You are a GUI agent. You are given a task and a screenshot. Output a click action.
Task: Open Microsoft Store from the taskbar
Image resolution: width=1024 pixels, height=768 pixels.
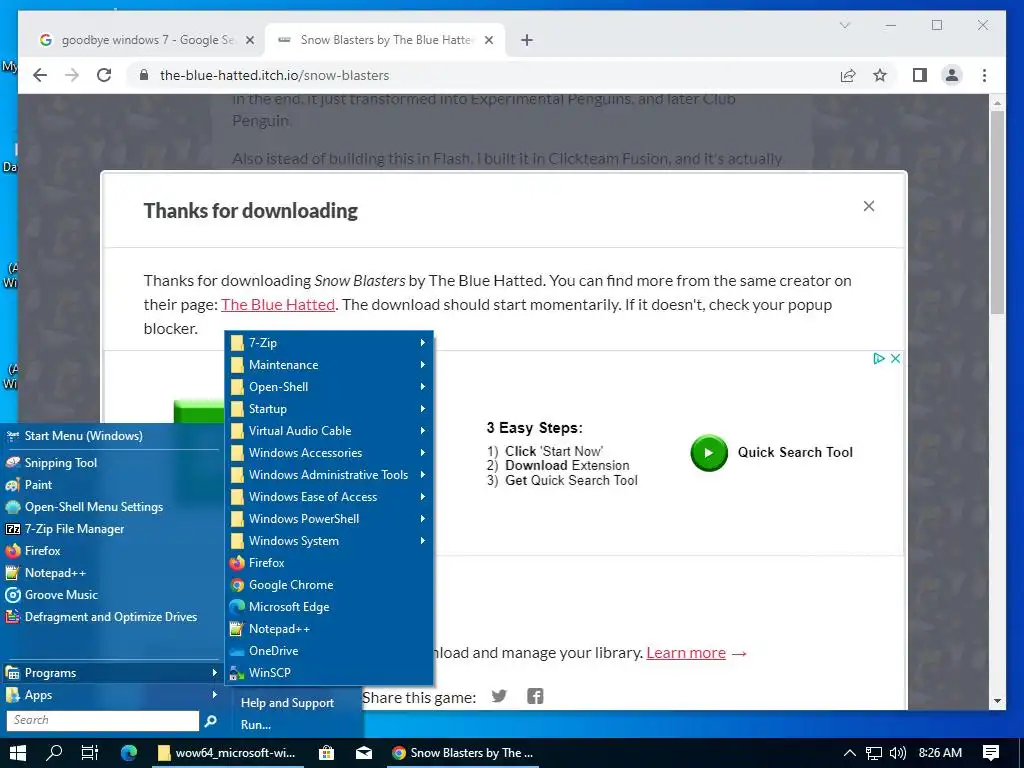(x=327, y=753)
